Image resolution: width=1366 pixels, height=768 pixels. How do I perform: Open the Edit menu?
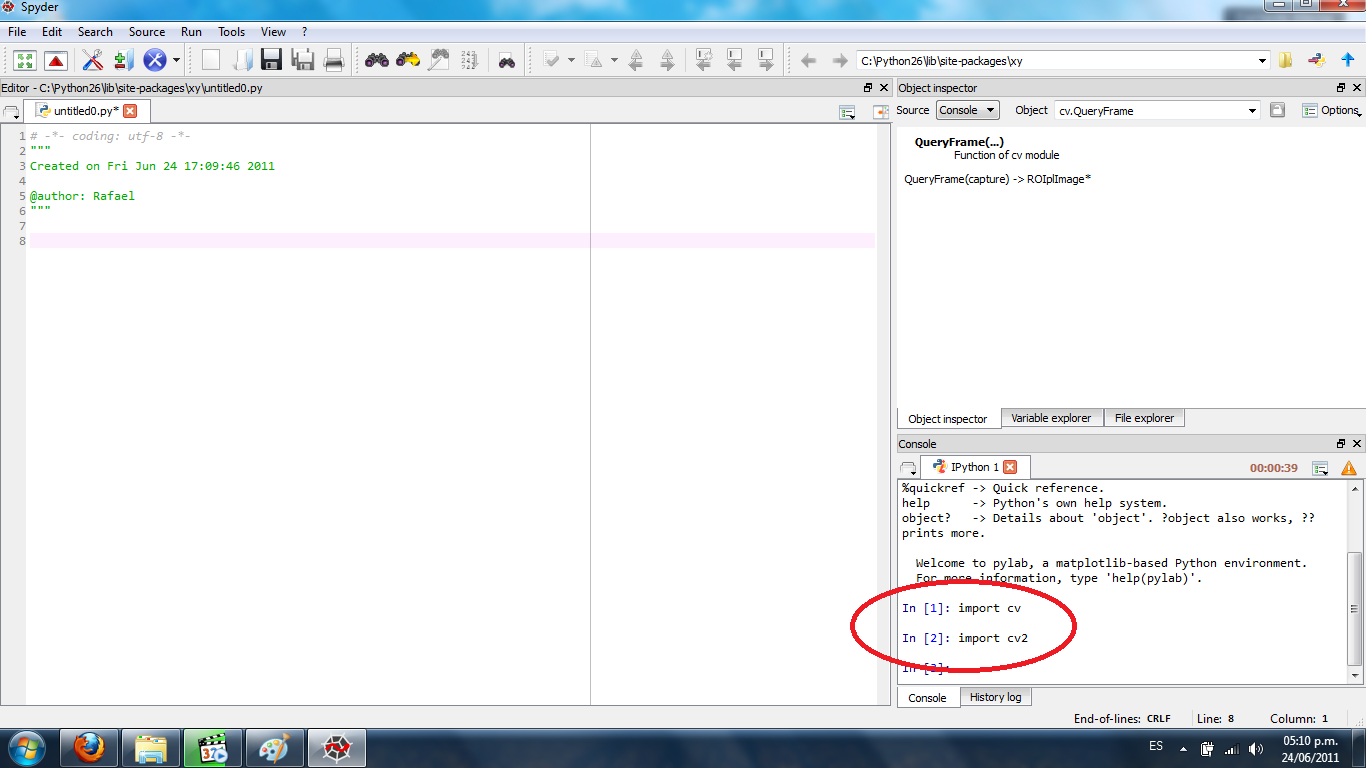tap(52, 32)
